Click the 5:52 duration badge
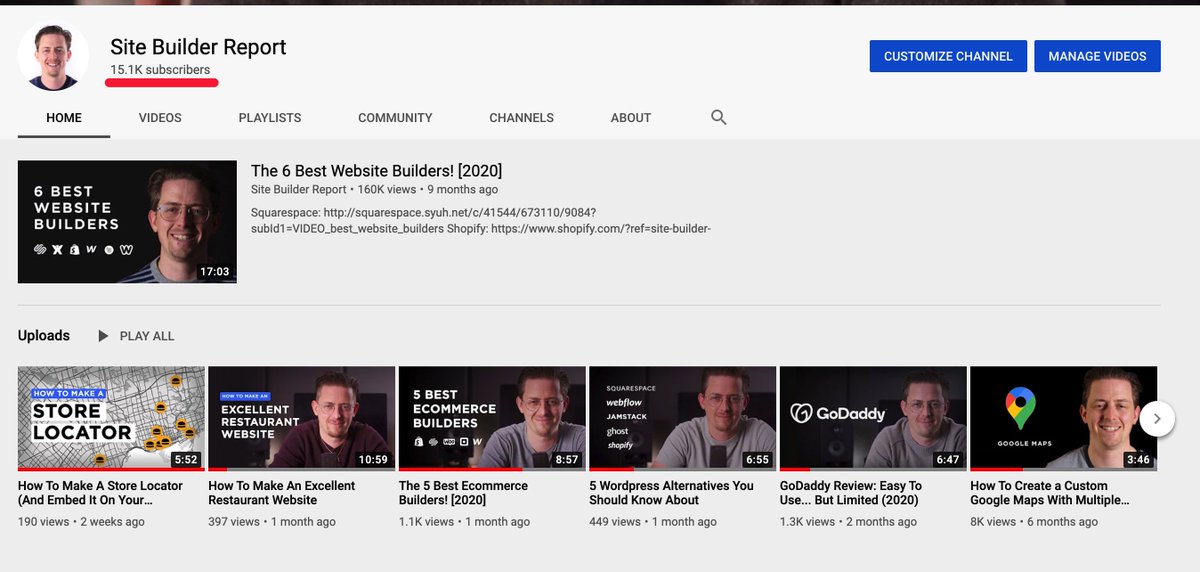The width and height of the screenshot is (1200, 572). pos(185,460)
